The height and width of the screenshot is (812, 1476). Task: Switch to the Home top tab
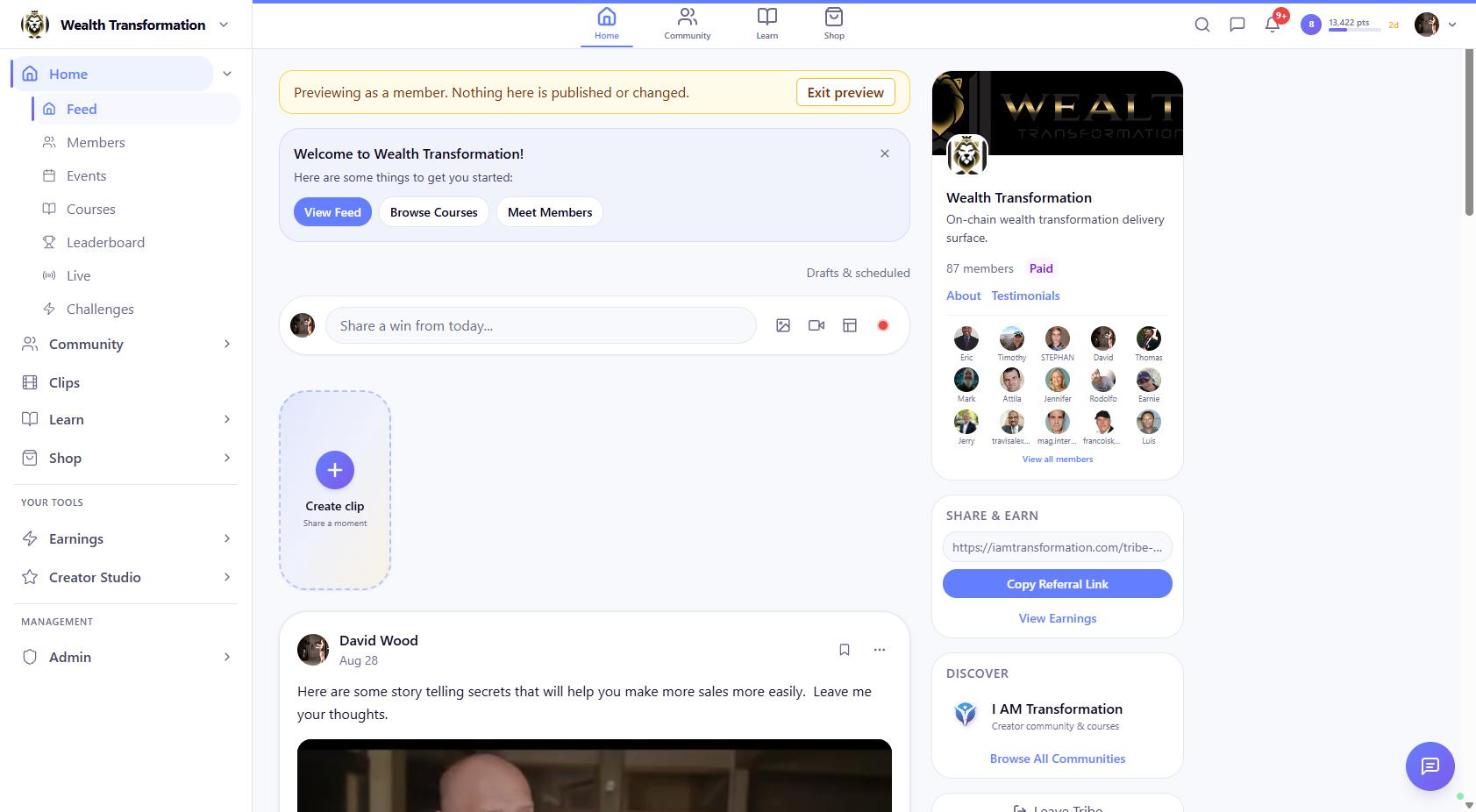(607, 24)
